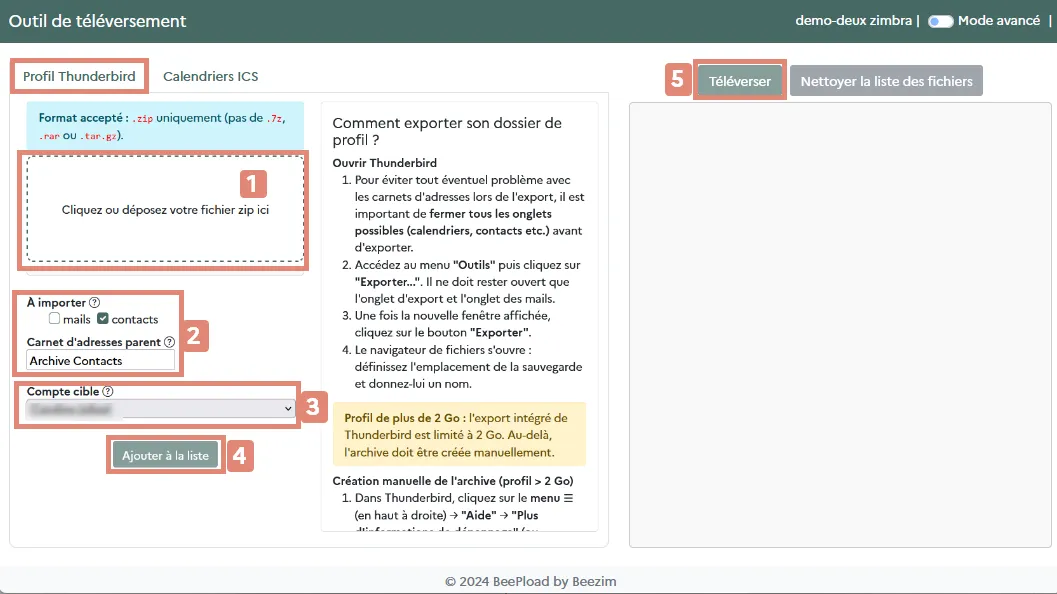Open help icon next to Compte cible
This screenshot has width=1057, height=594.
108,392
